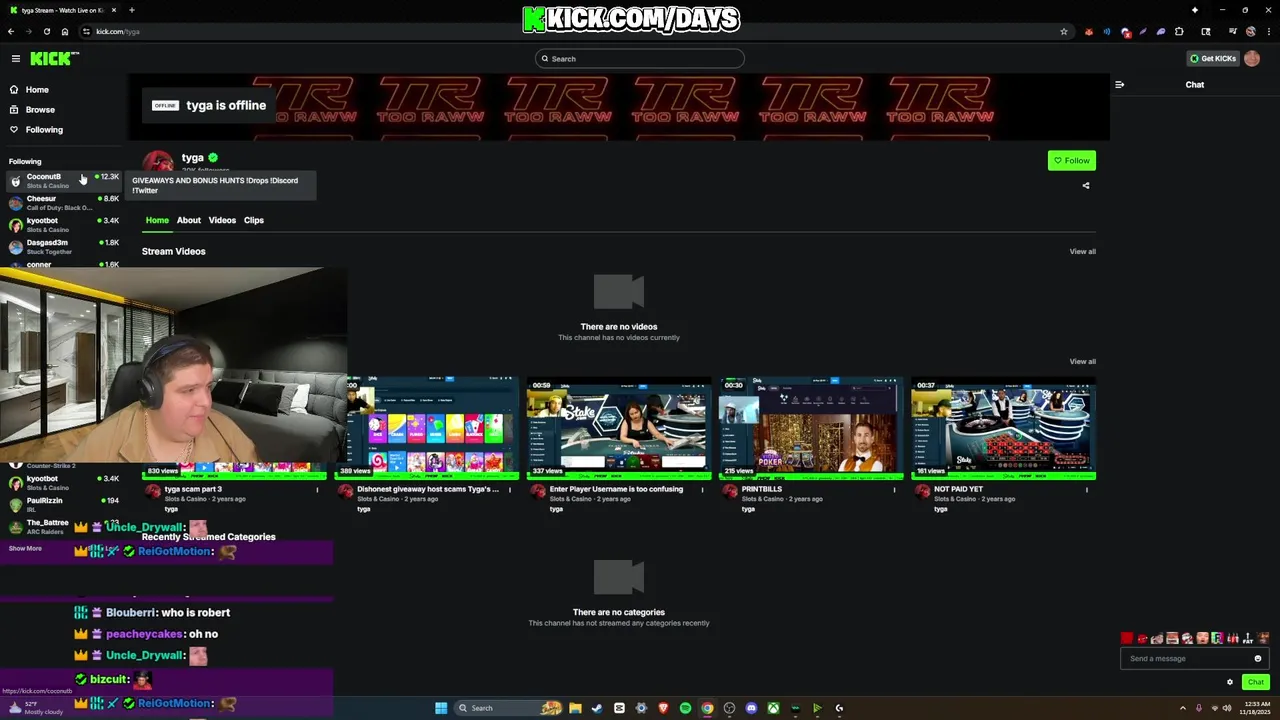Open the hamburger sidebar menu
This screenshot has height=720, width=1280.
pos(16,59)
